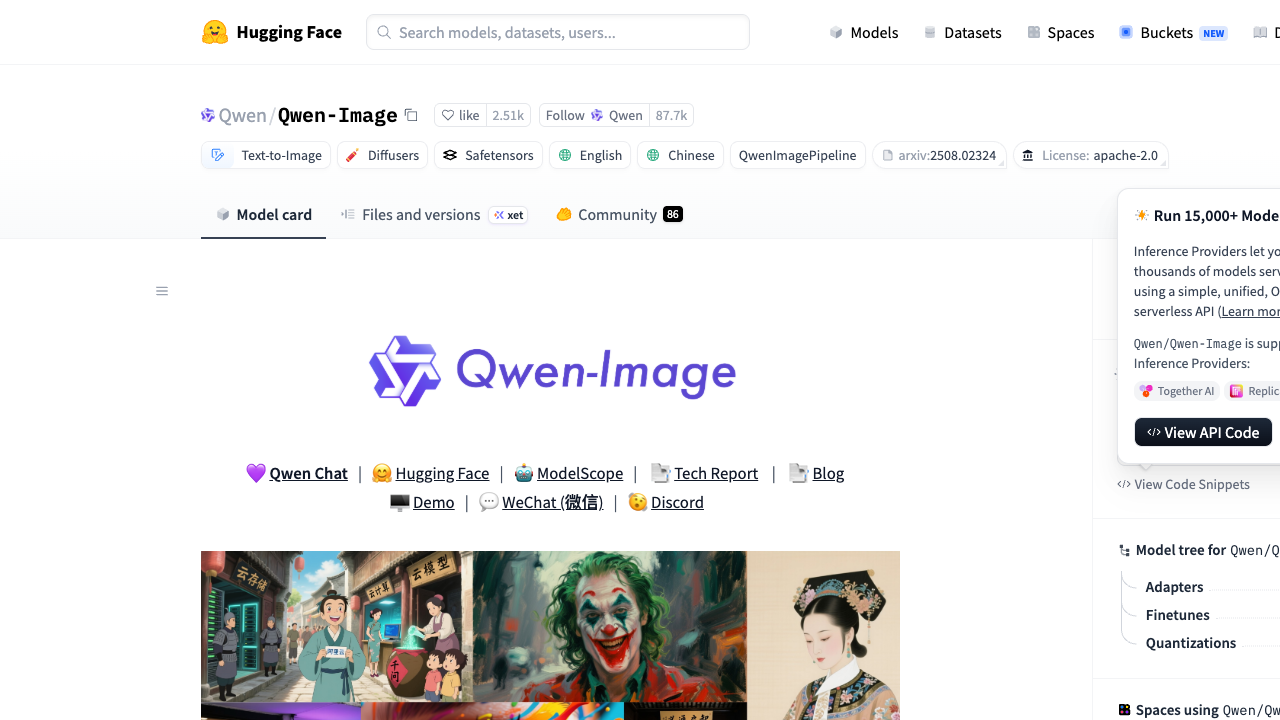Click the Datasets stack icon
Screen dimensions: 1280x720
pyautogui.click(x=930, y=32)
